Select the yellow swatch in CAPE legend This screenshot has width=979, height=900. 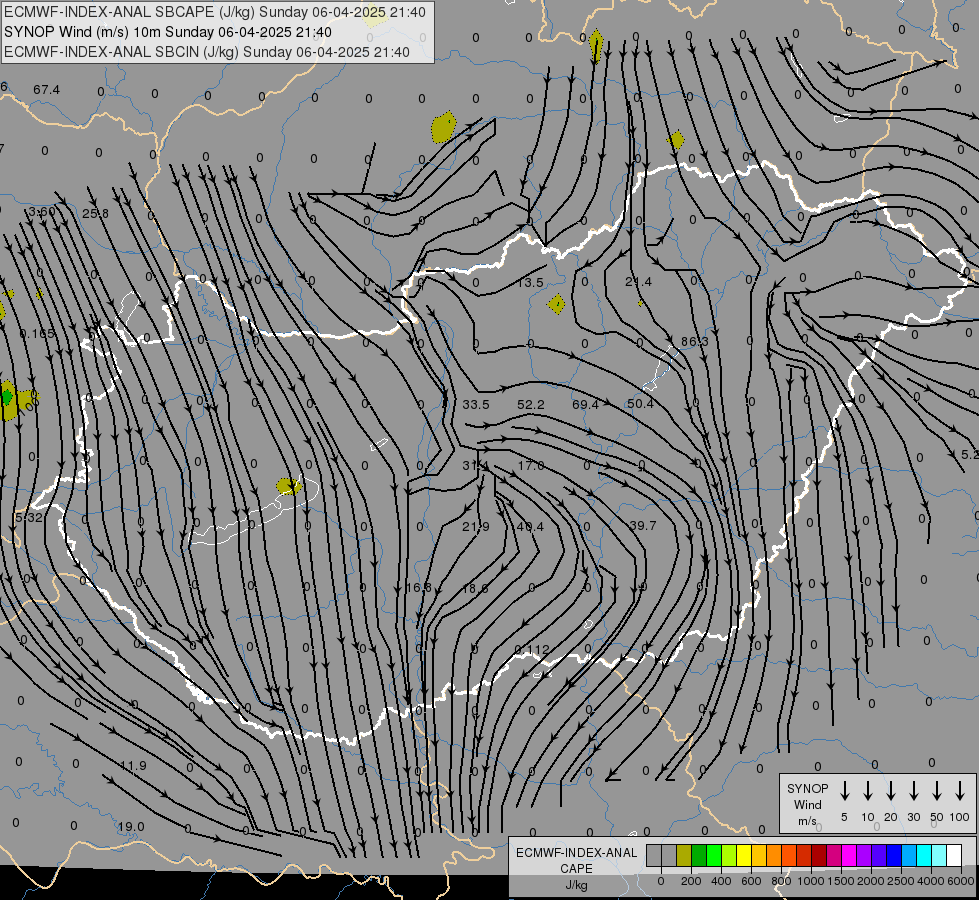pyautogui.click(x=744, y=856)
